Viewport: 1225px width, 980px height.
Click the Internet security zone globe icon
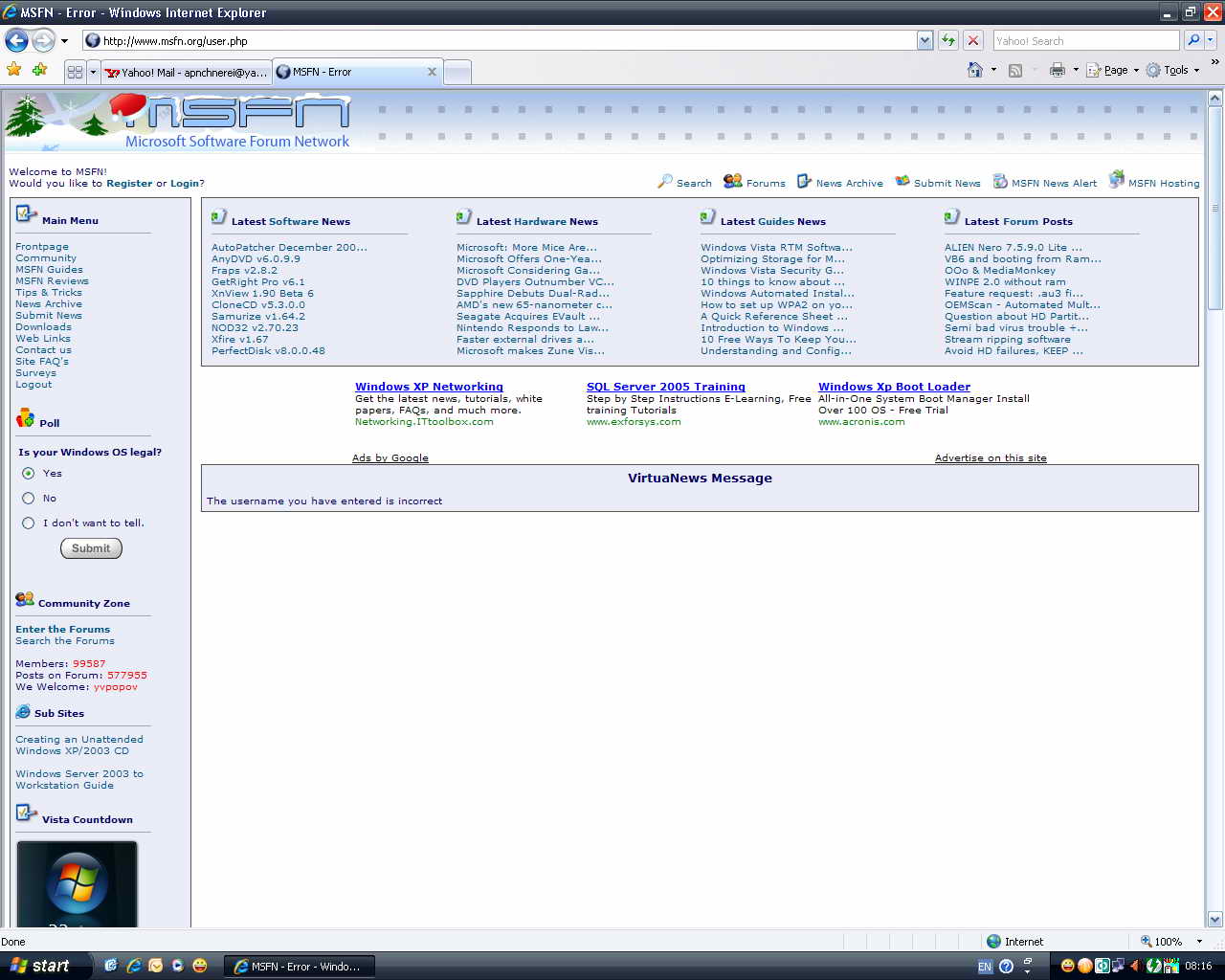click(x=993, y=941)
